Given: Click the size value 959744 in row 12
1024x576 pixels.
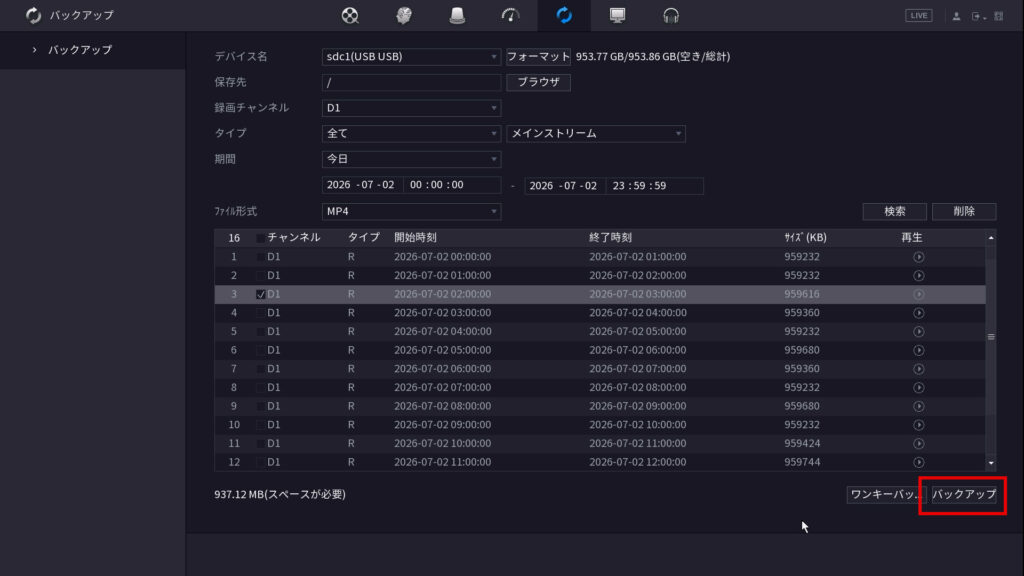Looking at the screenshot, I should (802, 462).
